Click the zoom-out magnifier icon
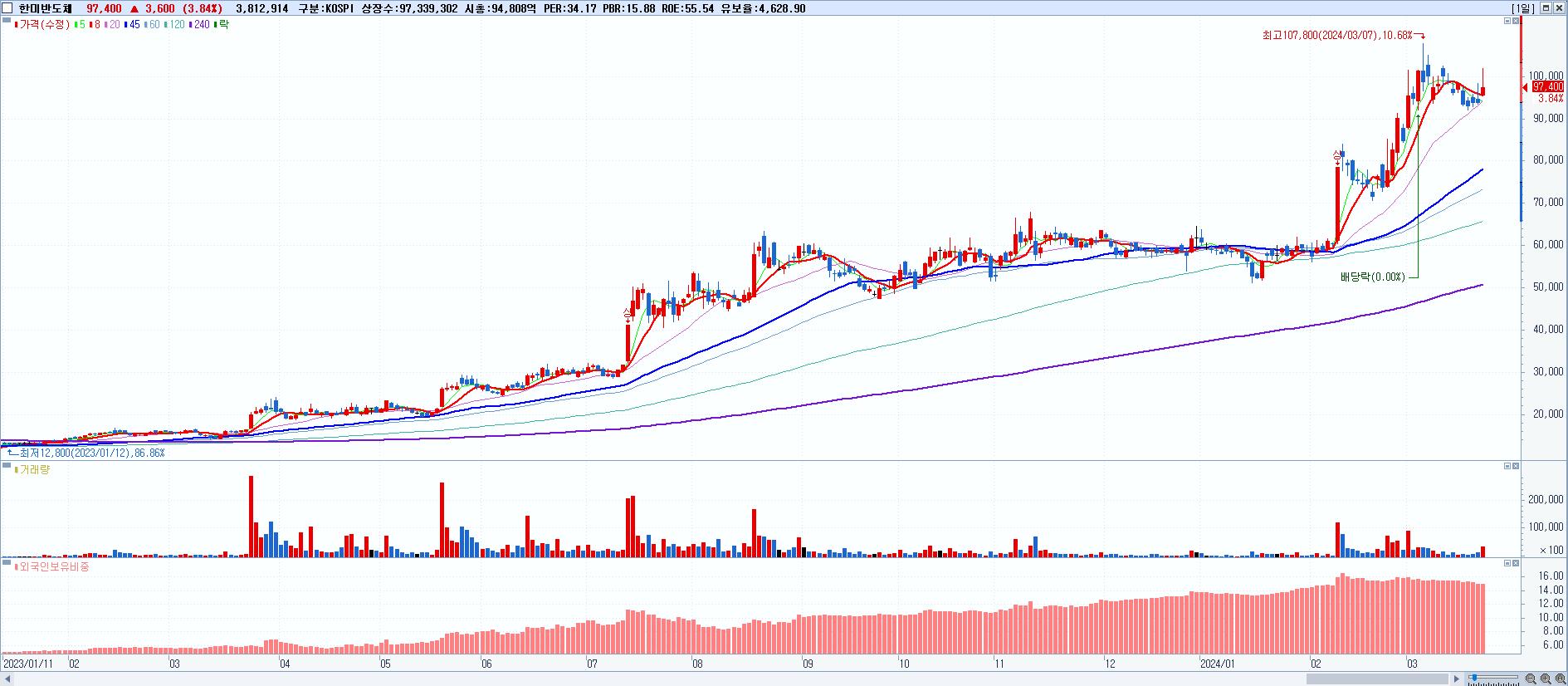The height and width of the screenshot is (686, 1568). coord(1531,679)
